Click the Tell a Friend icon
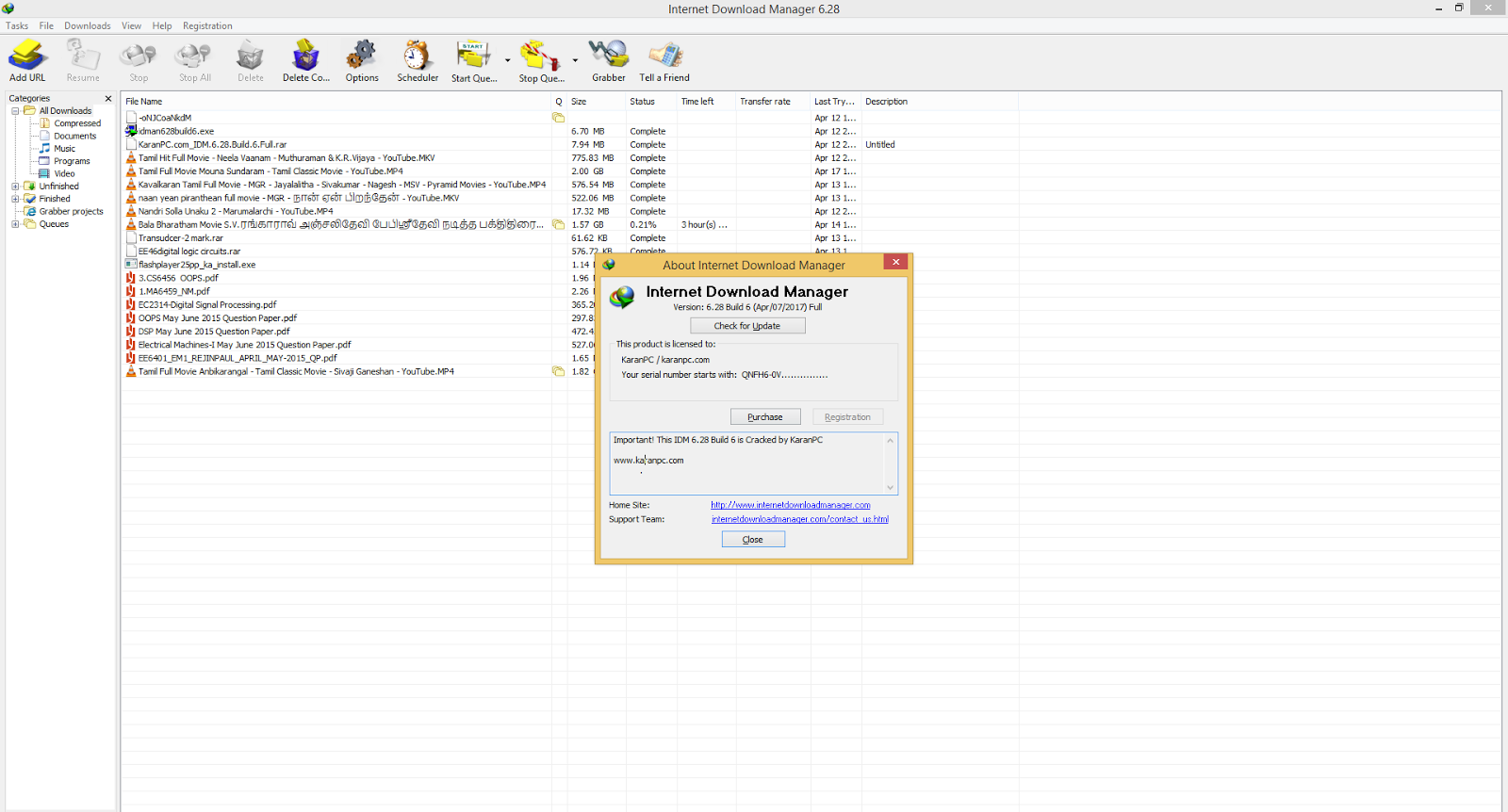1508x812 pixels. [664, 61]
